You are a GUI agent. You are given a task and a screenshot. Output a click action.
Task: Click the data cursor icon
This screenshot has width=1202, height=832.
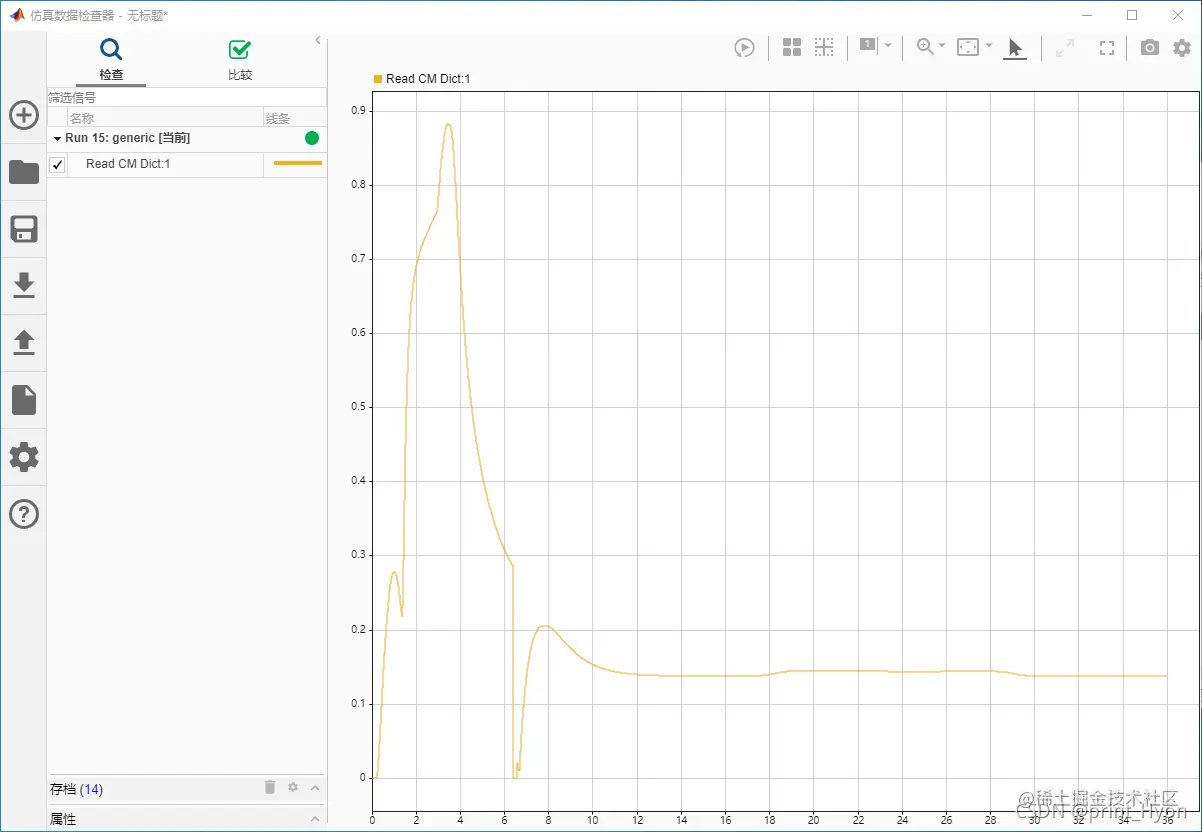click(x=868, y=45)
